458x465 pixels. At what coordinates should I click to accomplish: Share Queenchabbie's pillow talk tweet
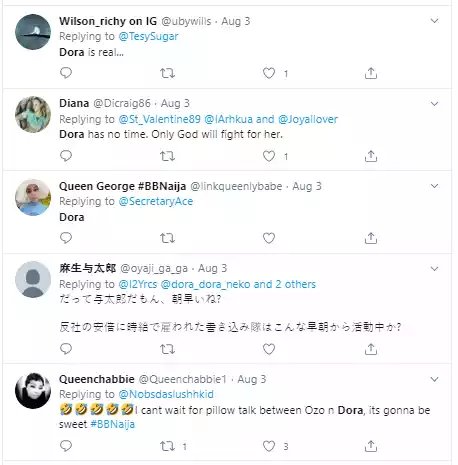[371, 446]
